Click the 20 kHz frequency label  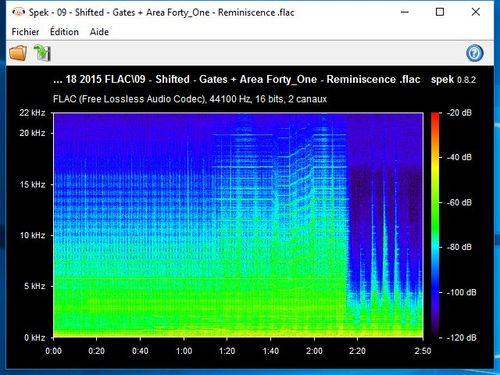(32, 133)
